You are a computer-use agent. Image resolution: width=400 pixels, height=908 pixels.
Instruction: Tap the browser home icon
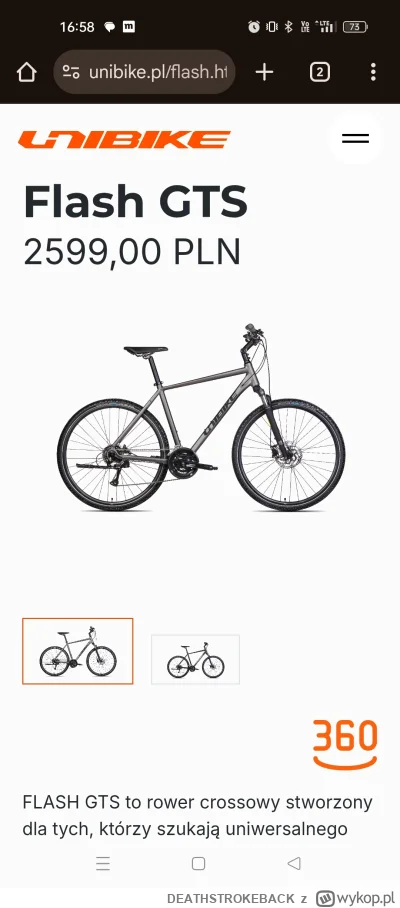27,72
